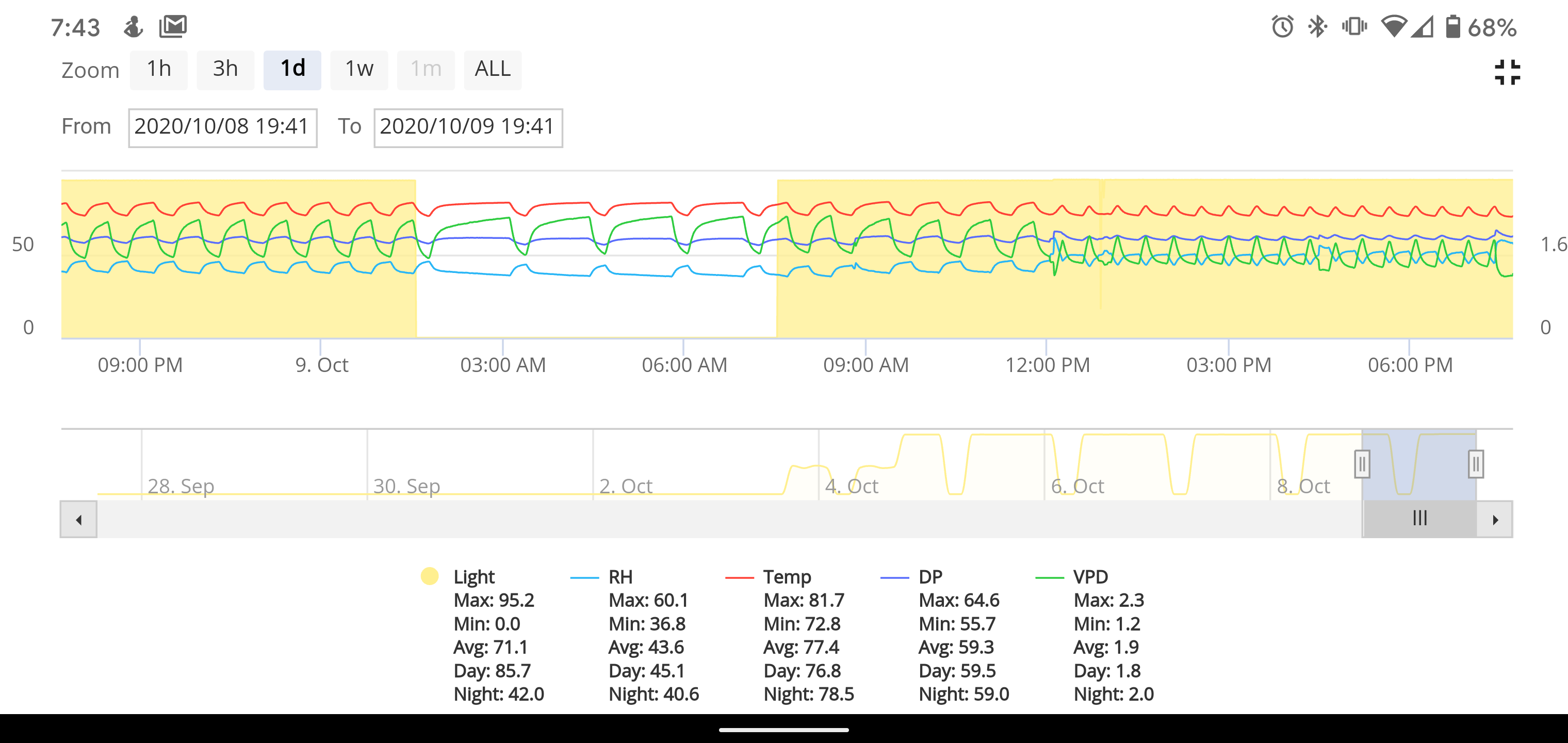Tap the Android home gesture bar
The height and width of the screenshot is (743, 1568).
point(783,730)
